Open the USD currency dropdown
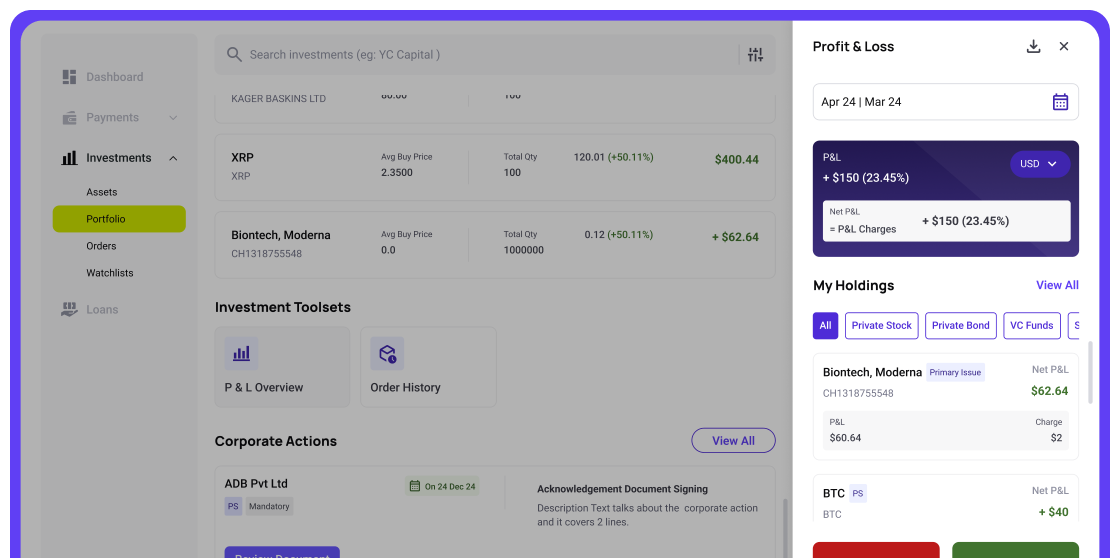Image resolution: width=1120 pixels, height=558 pixels. pyautogui.click(x=1040, y=164)
